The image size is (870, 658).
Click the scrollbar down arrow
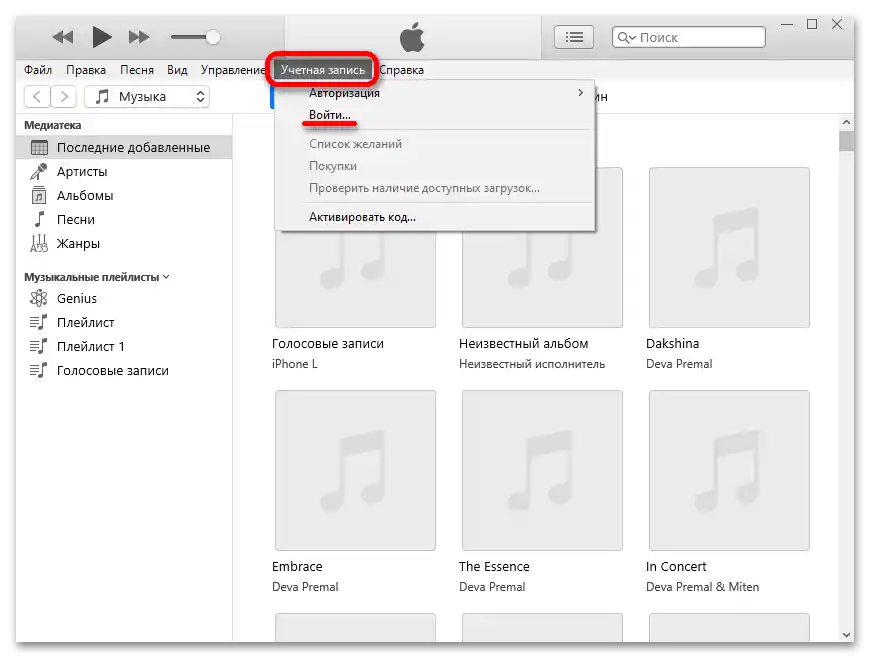(846, 635)
